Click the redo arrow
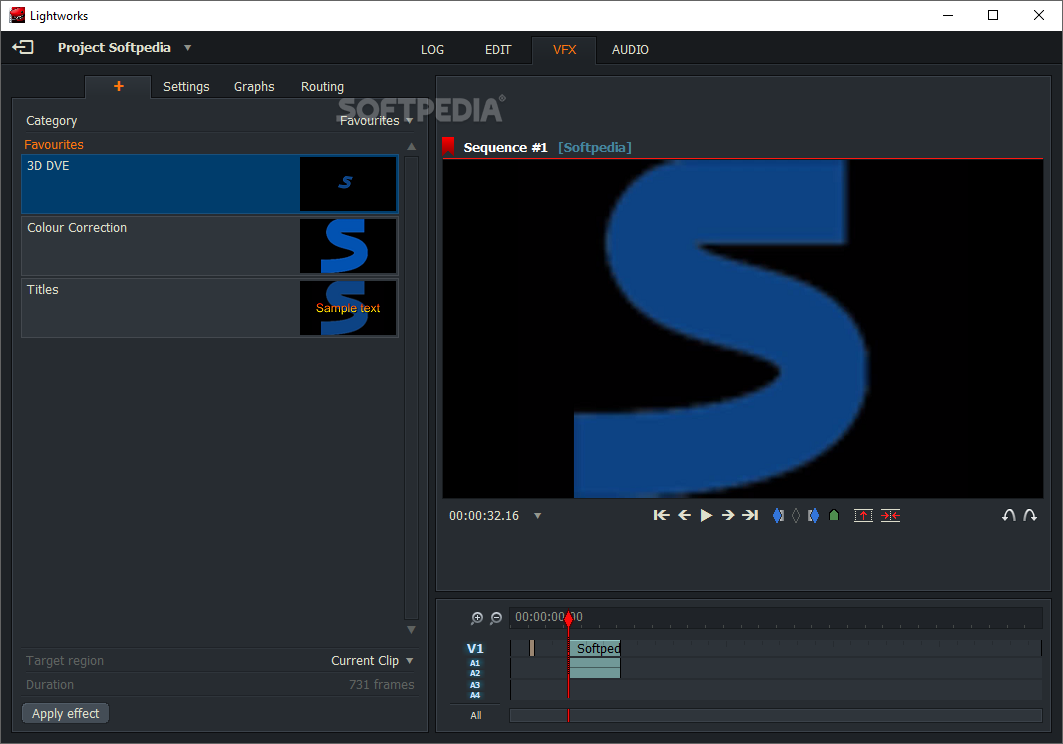Viewport: 1063px width, 744px height. 1030,515
